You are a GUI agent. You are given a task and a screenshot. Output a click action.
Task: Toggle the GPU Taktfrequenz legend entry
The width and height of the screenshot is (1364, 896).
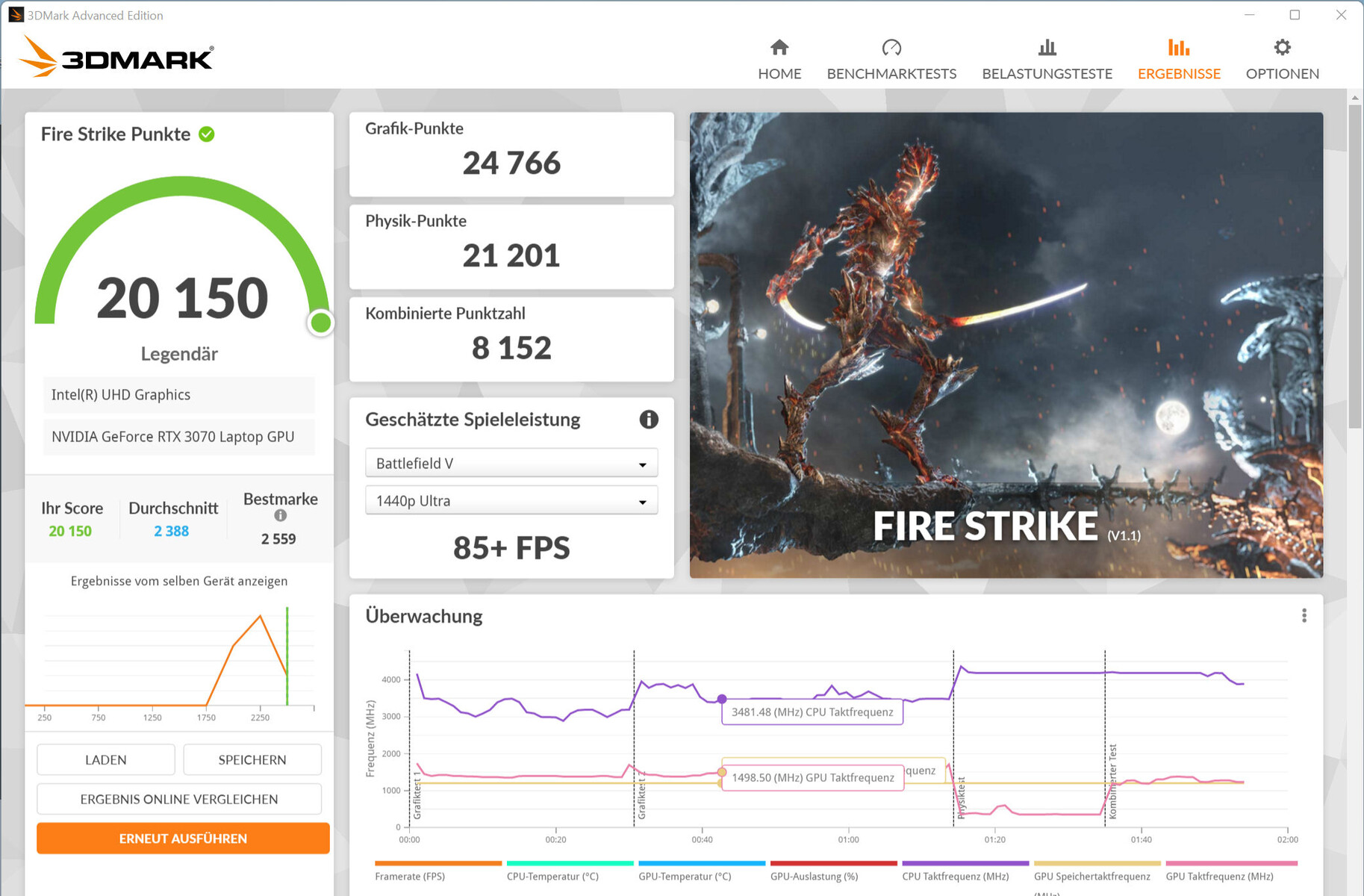coord(1219,876)
